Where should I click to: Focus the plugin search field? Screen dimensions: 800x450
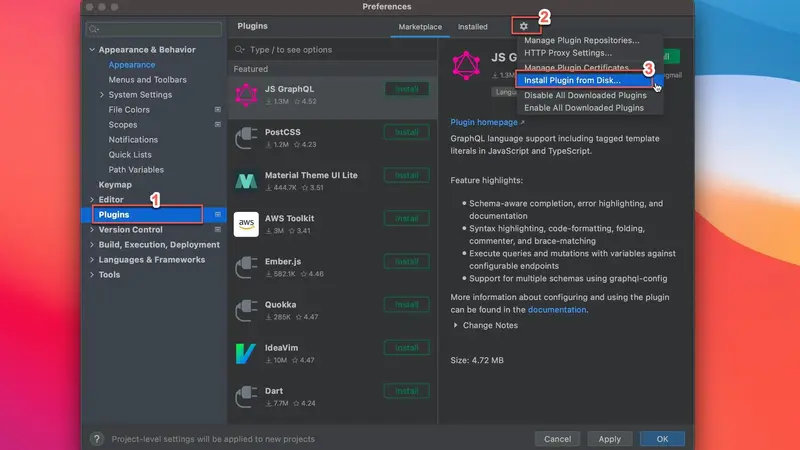point(333,49)
